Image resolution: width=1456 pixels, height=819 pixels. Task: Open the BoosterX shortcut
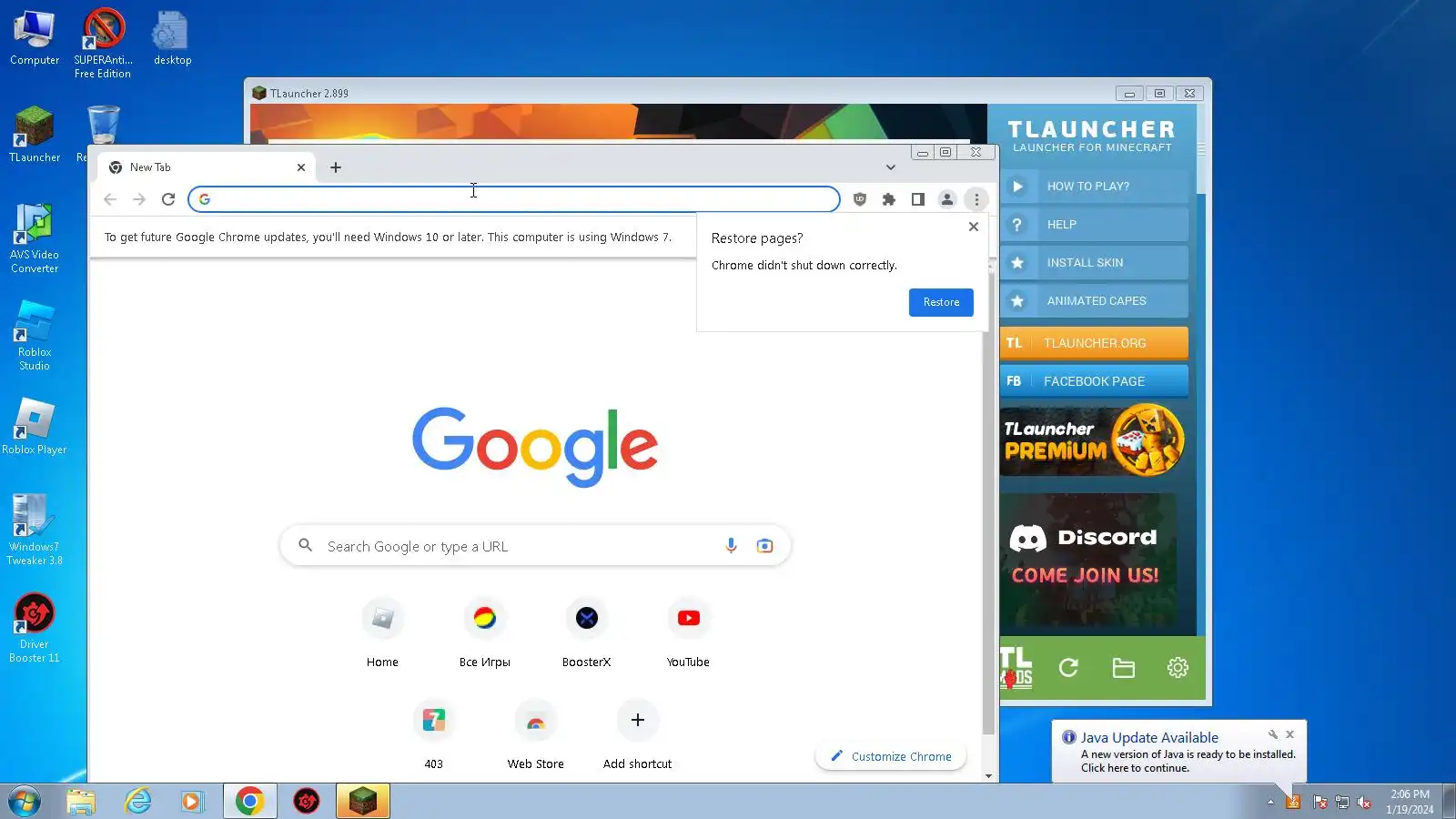587,633
